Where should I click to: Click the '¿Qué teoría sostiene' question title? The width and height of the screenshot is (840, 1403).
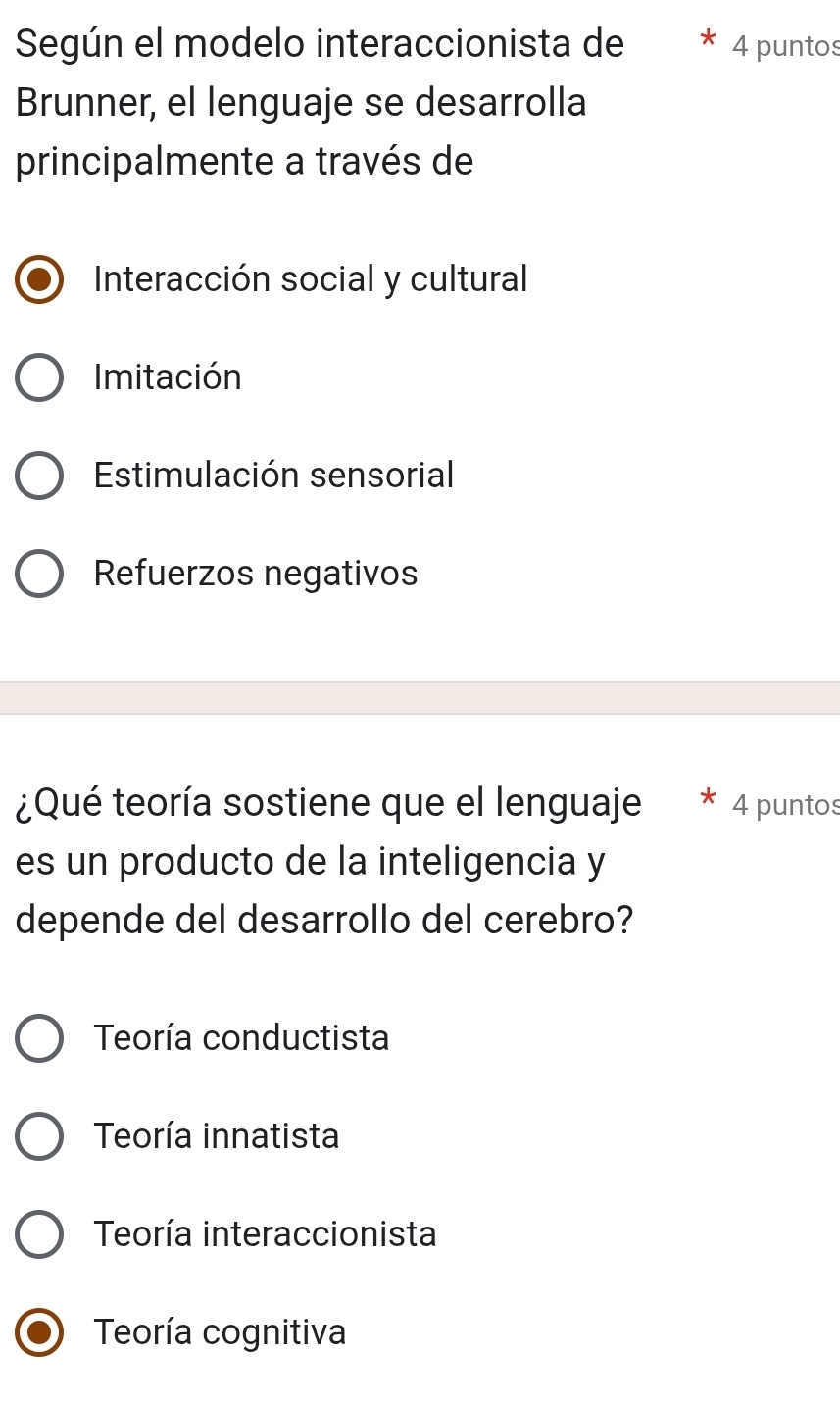(326, 862)
